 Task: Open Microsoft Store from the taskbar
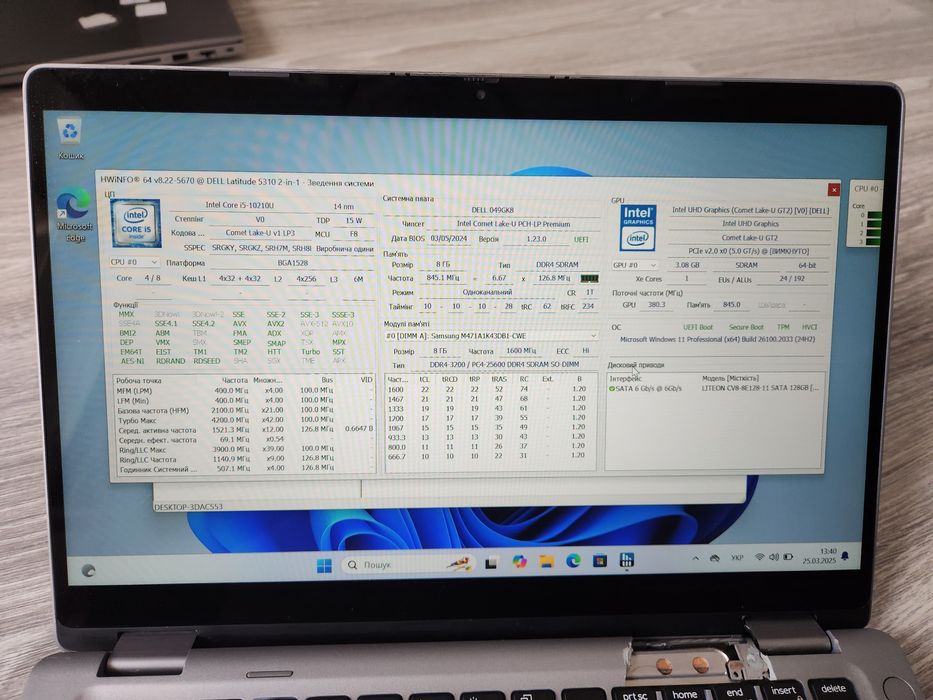click(x=600, y=560)
